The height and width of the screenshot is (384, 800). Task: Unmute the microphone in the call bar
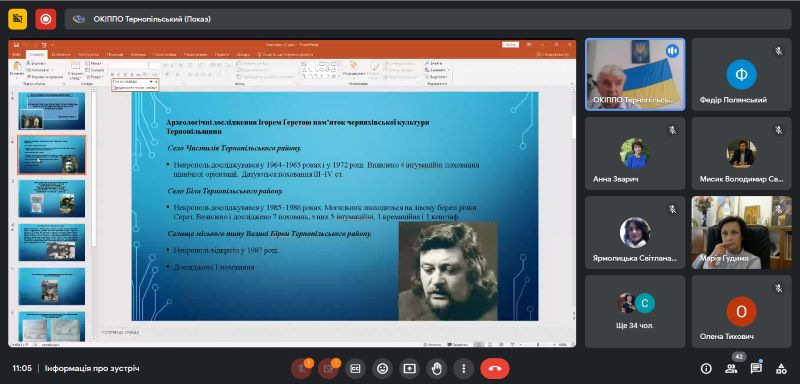pos(301,368)
